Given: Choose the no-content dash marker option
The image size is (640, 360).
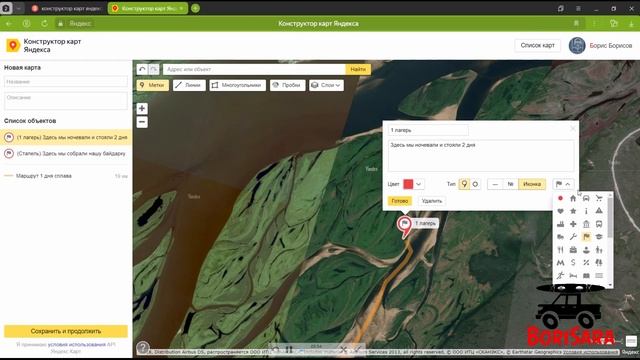Looking at the screenshot, I should [x=495, y=184].
